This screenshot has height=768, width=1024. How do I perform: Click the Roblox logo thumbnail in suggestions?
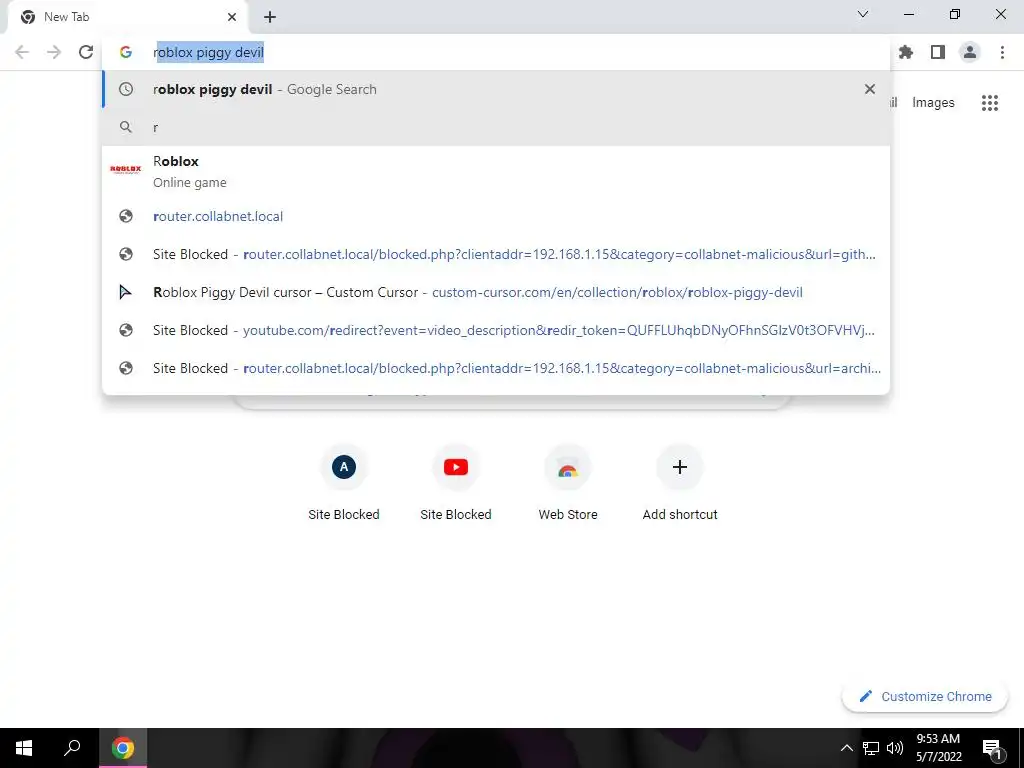126,170
